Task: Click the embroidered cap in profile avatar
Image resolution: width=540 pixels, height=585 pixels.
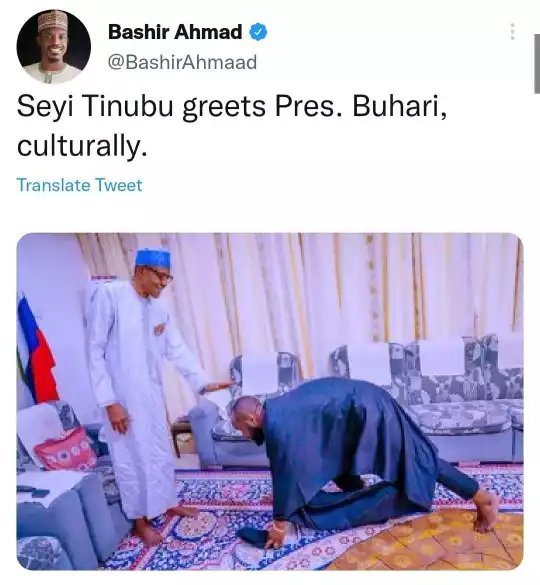Action: coord(53,22)
